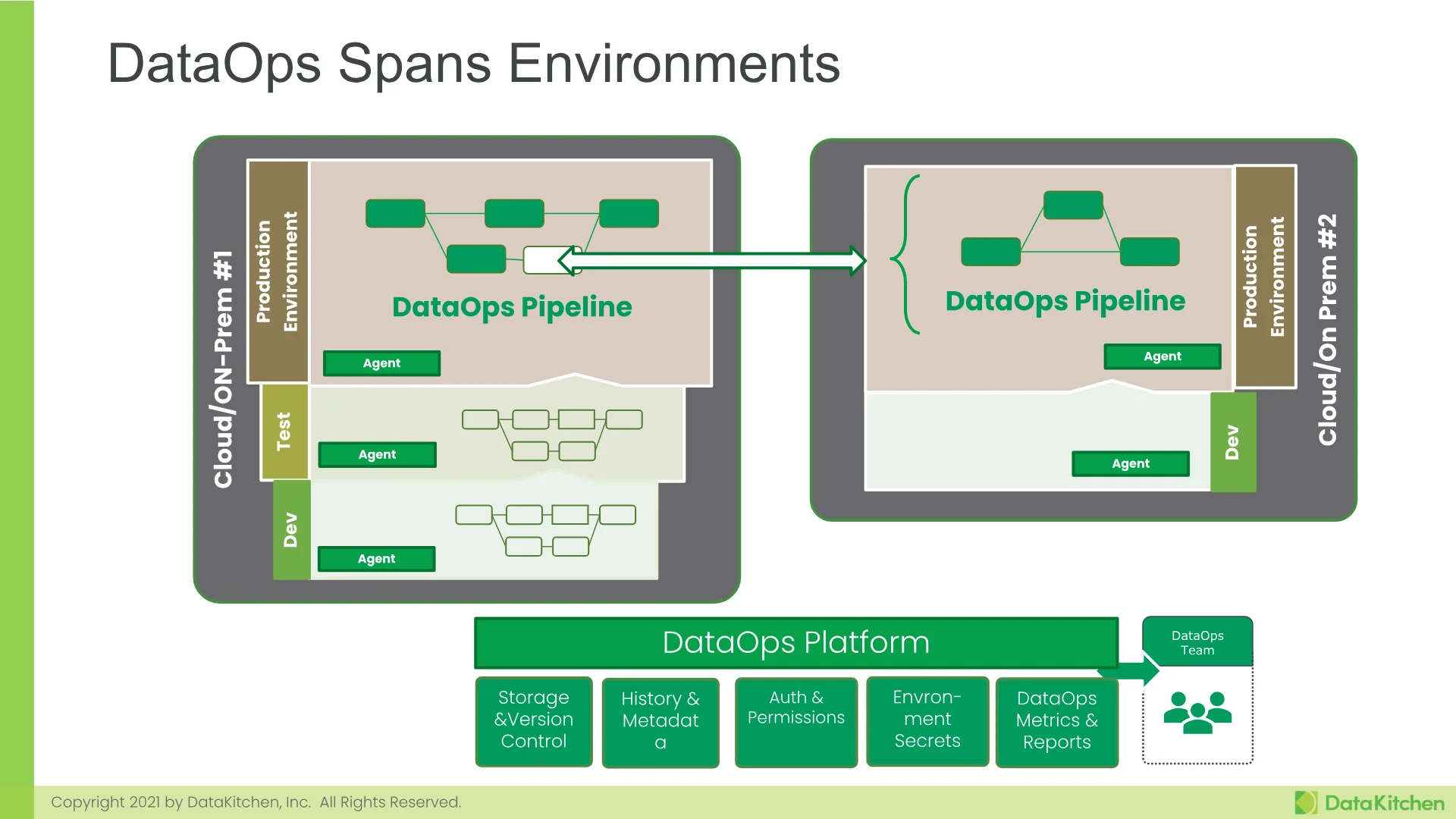Click the Cloud/On Prem #2 vertical title
This screenshot has height=819, width=1456.
pos(1327,329)
